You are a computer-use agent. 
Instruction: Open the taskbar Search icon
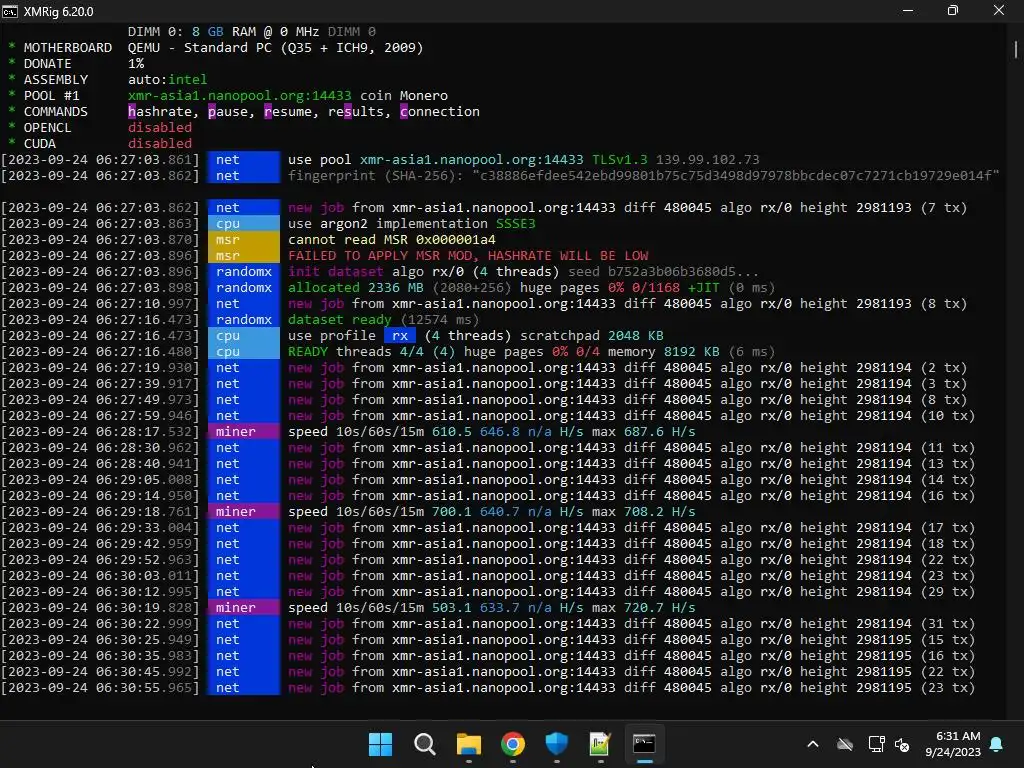[424, 744]
